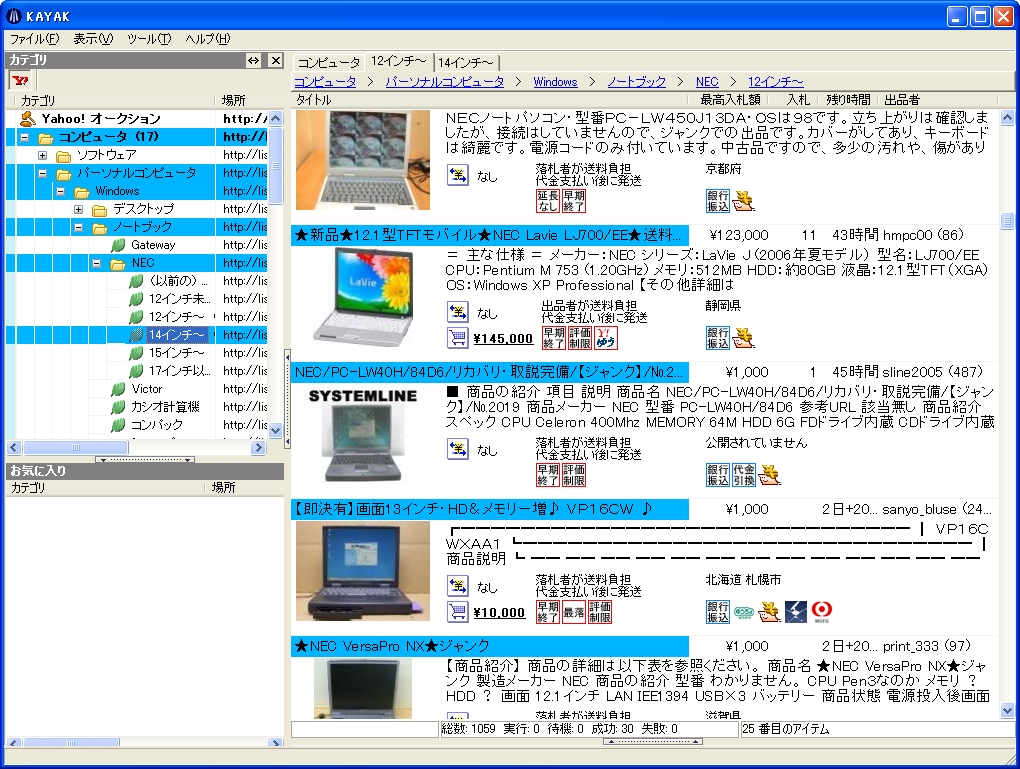This screenshot has height=769, width=1020.
Task: Click the yen exchange icon in the VP16CW listing
Action: pos(458,586)
